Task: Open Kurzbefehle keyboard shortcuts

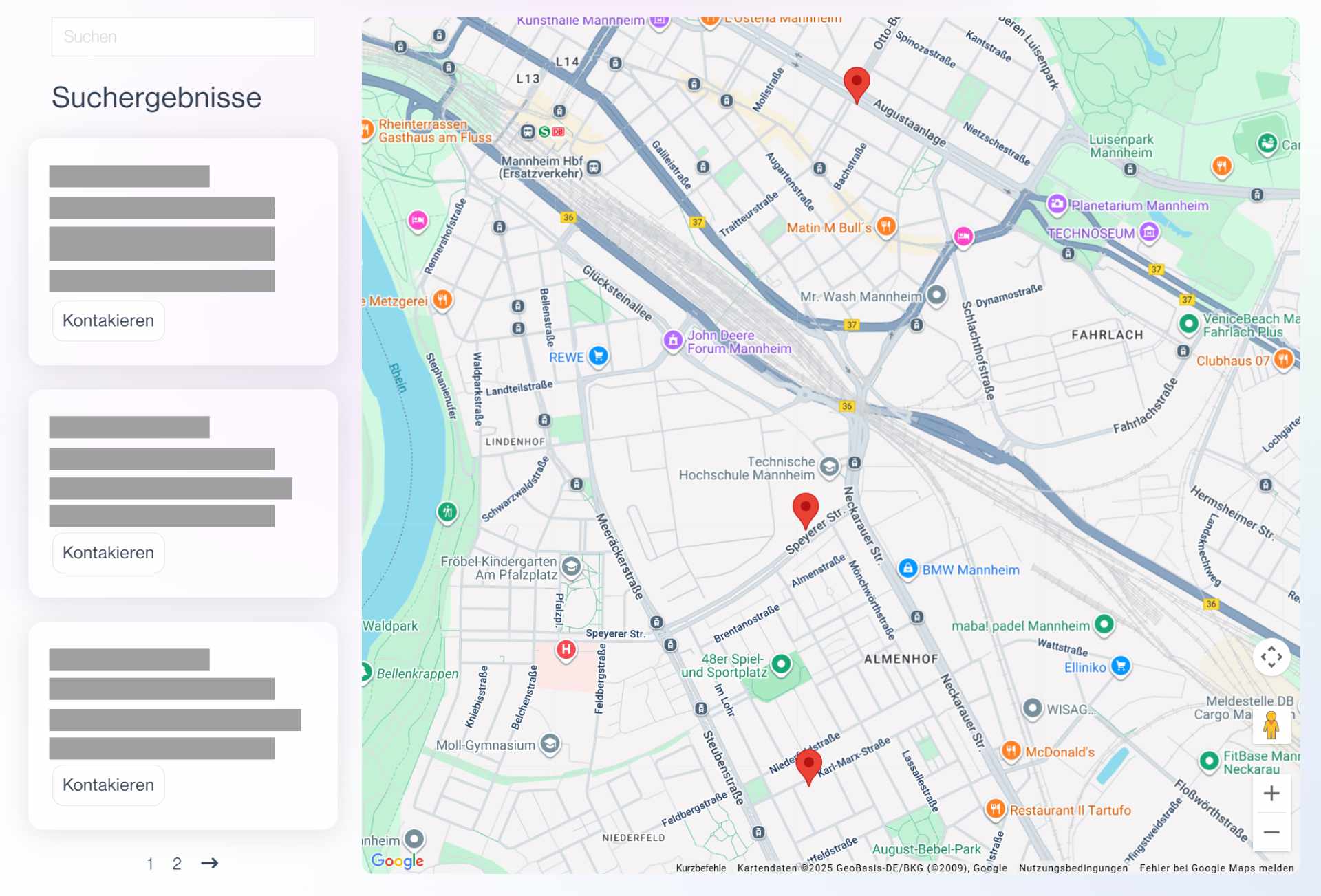Action: tap(700, 868)
